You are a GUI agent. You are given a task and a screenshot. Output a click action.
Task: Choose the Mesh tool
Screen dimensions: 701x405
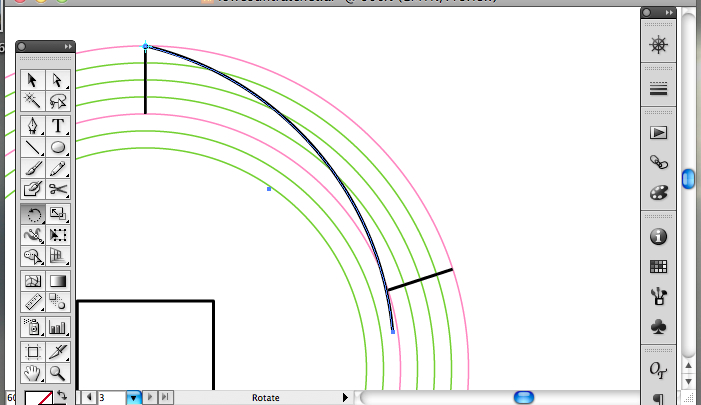(32, 281)
